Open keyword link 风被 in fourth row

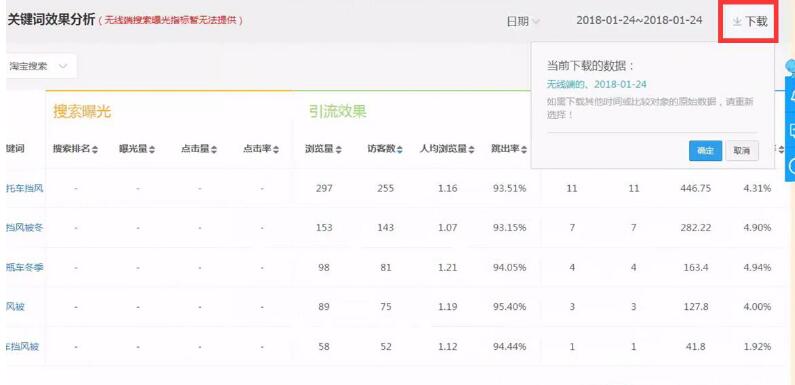click(15, 307)
